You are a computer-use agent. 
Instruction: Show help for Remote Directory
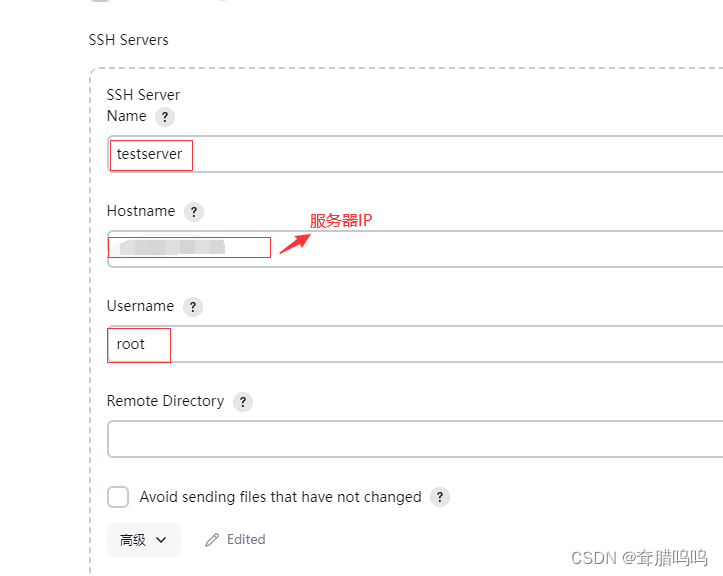[x=243, y=402]
